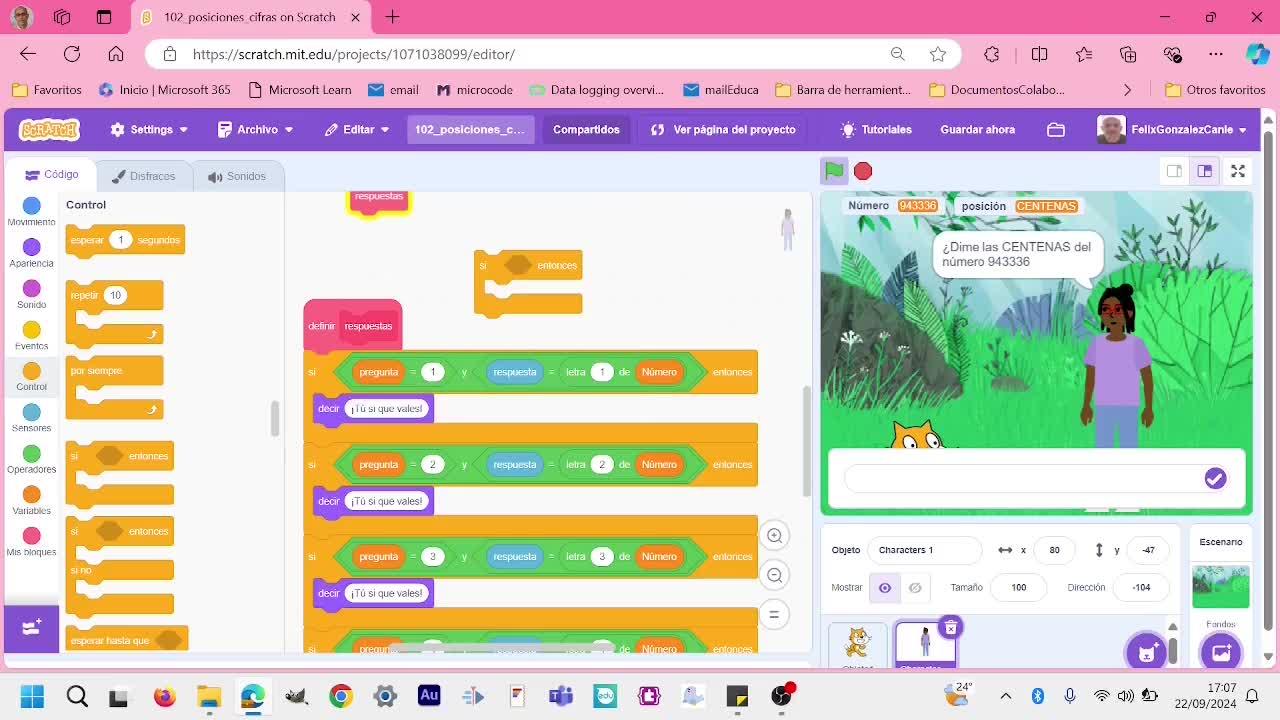Open the choose a backdrop button
Image resolution: width=1280 pixels, height=720 pixels.
[1221, 652]
